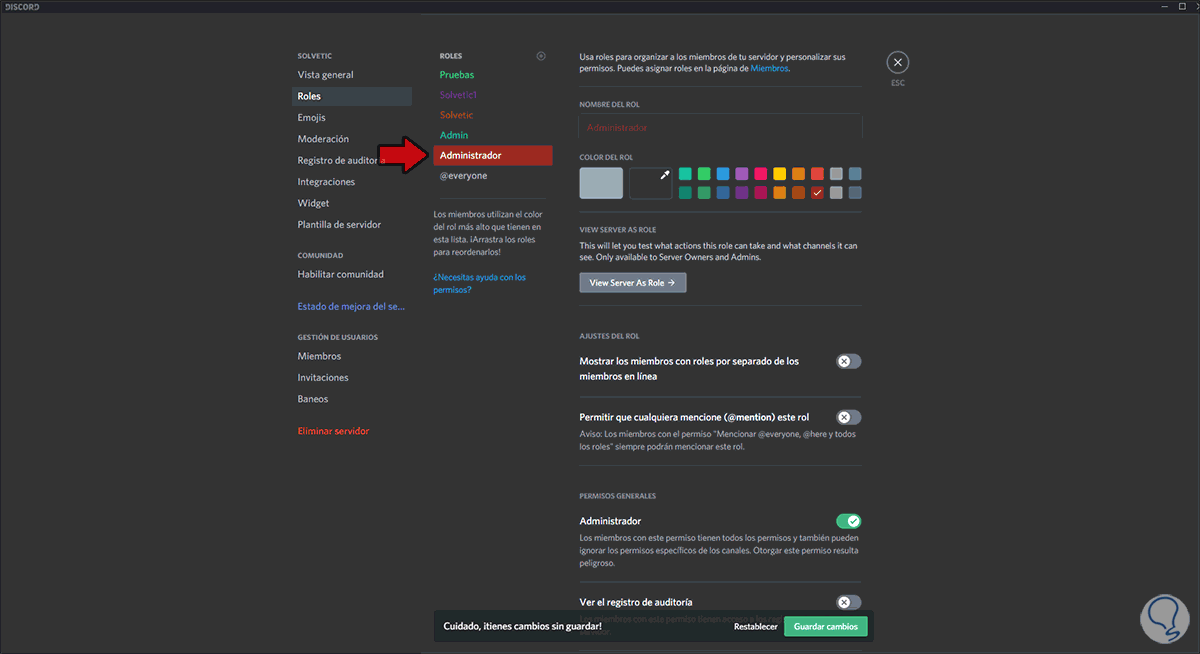Image resolution: width=1200 pixels, height=654 pixels.
Task: Choose the dark teal color swatch
Action: [685, 193]
